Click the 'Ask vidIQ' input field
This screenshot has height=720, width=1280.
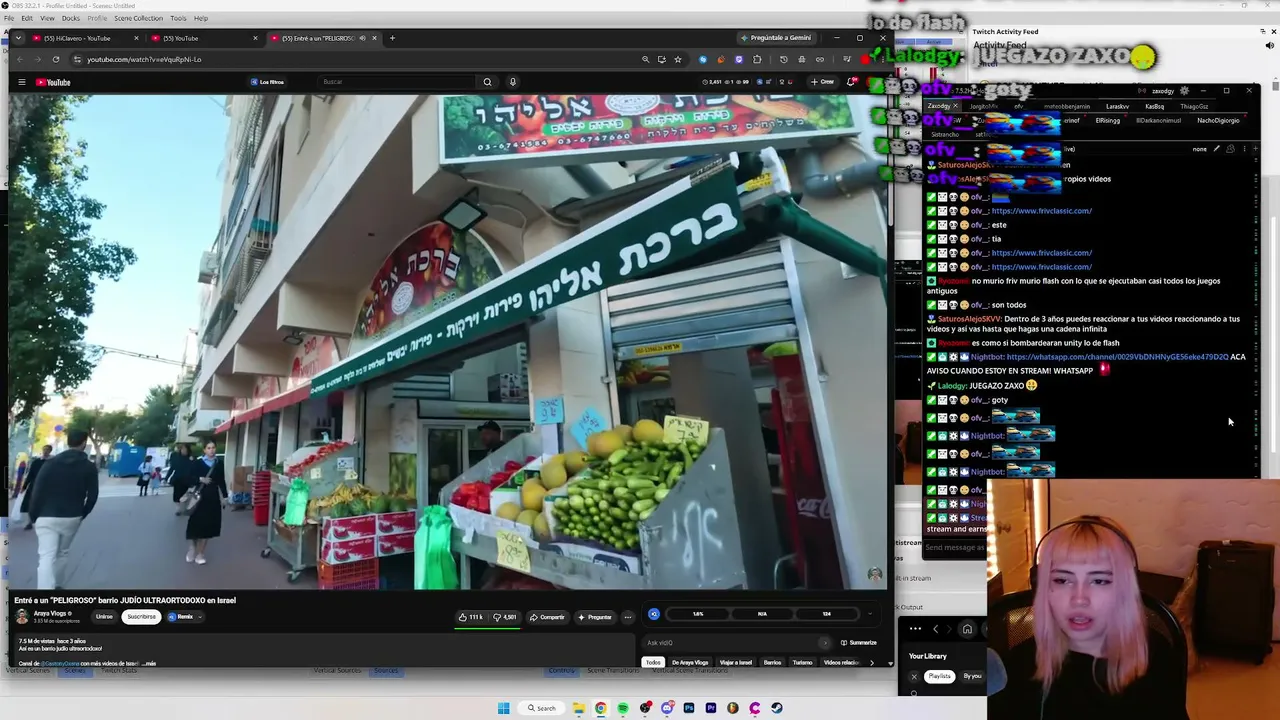point(737,643)
